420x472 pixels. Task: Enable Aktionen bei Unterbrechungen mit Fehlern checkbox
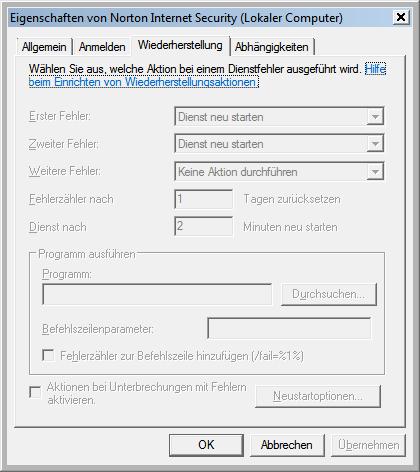[35, 392]
